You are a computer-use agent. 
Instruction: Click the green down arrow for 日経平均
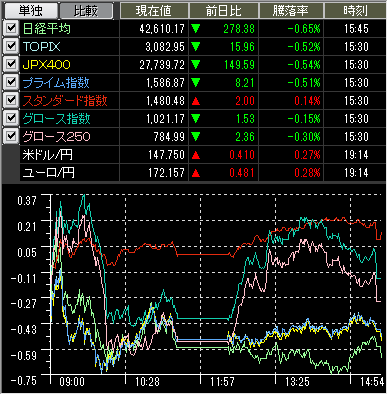(196, 29)
